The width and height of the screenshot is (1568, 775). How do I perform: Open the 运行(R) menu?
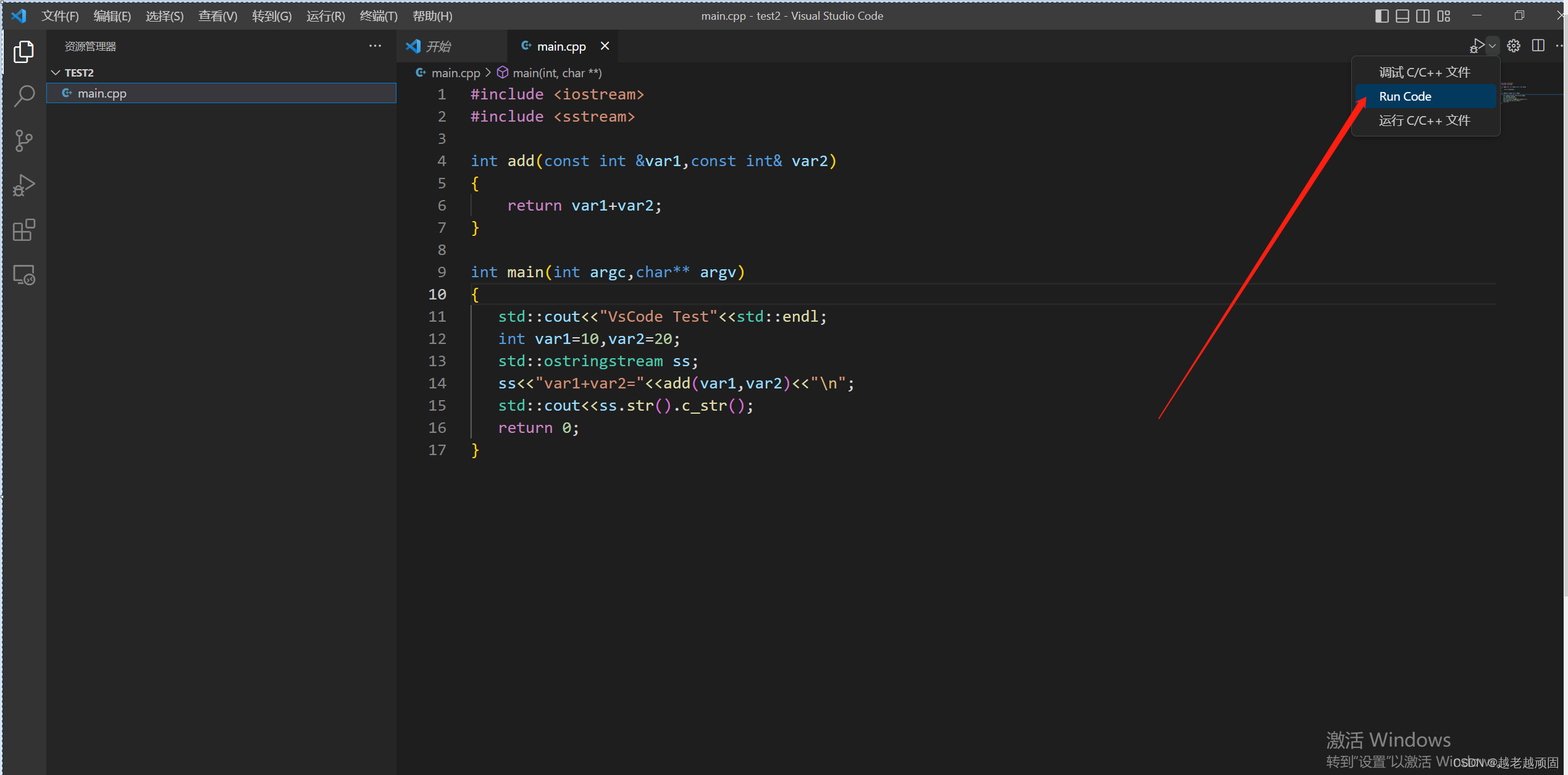point(325,16)
